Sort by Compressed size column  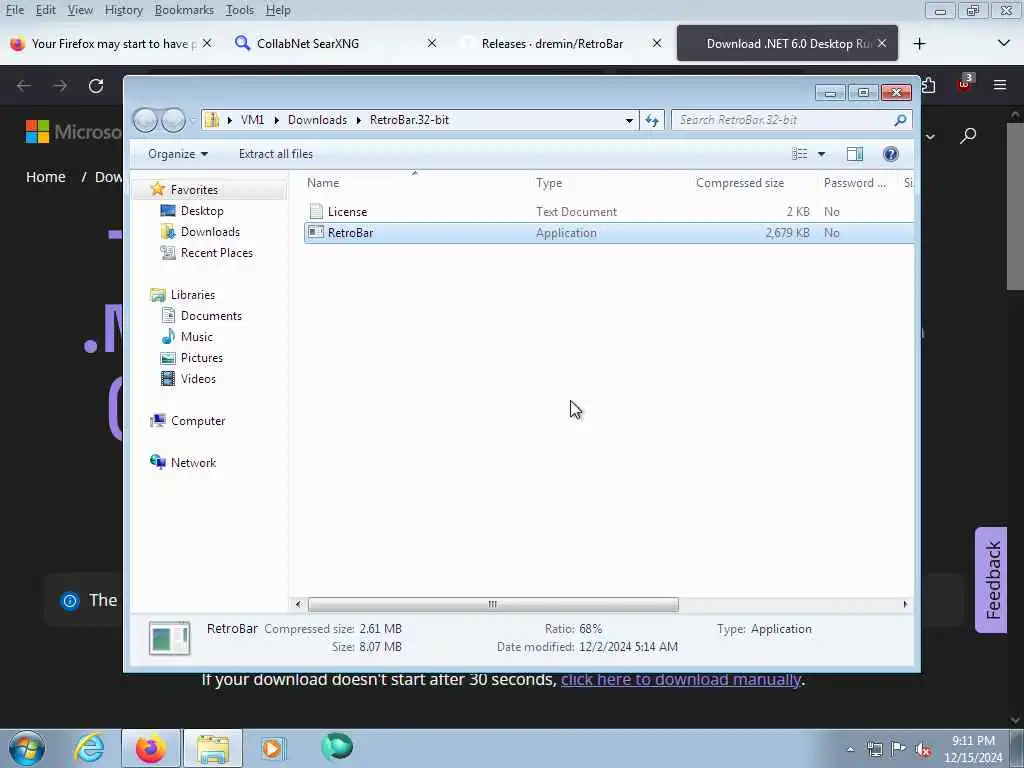(x=754, y=183)
